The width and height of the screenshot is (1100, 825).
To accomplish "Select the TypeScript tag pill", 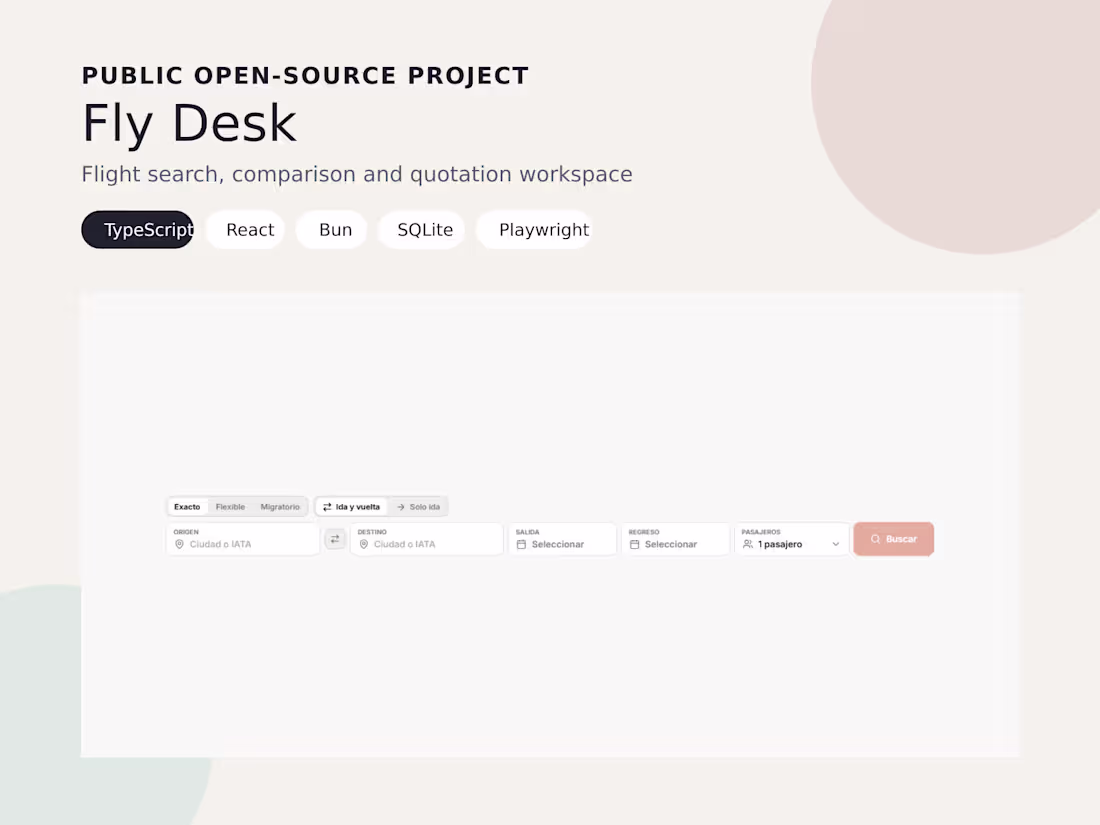I will pyautogui.click(x=138, y=229).
